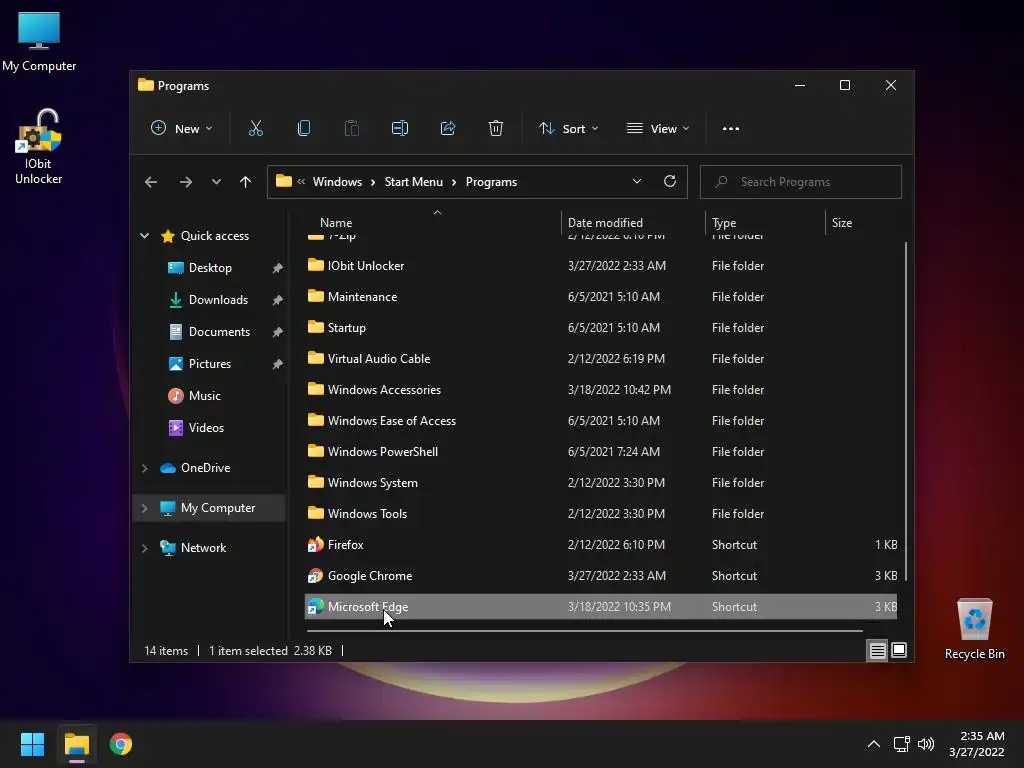Click the volume speaker tray icon

click(x=926, y=744)
